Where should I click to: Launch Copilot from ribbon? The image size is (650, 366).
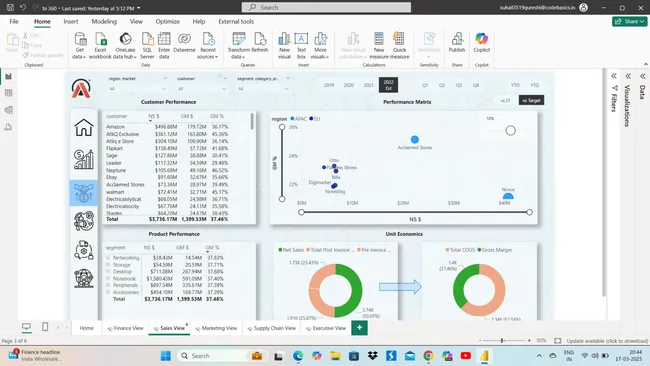pyautogui.click(x=482, y=43)
